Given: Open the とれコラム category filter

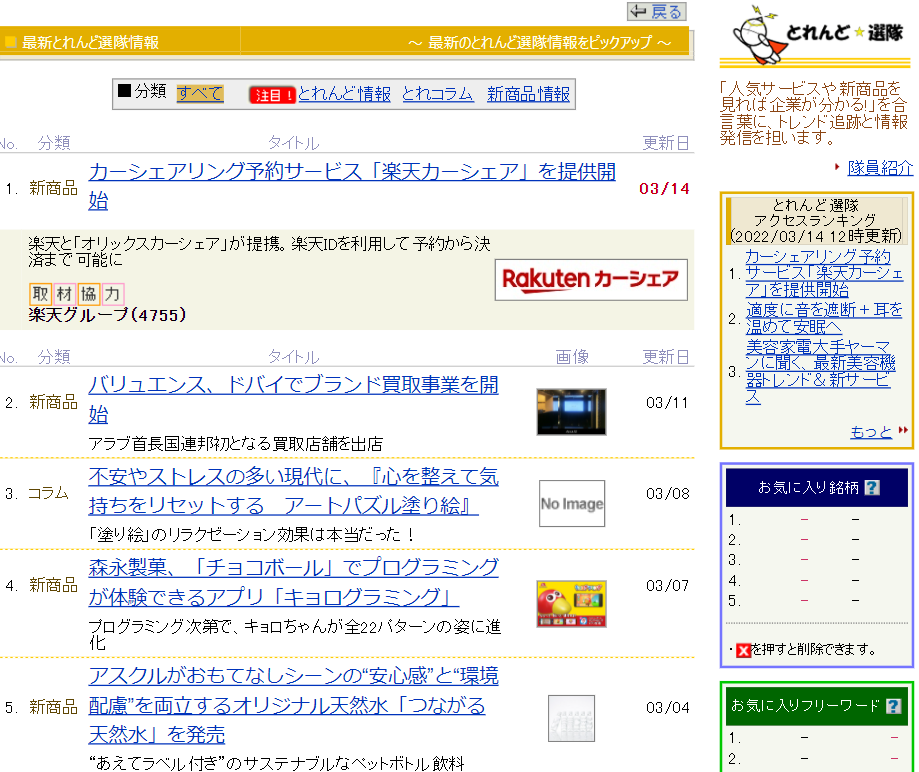Looking at the screenshot, I should click(x=438, y=94).
